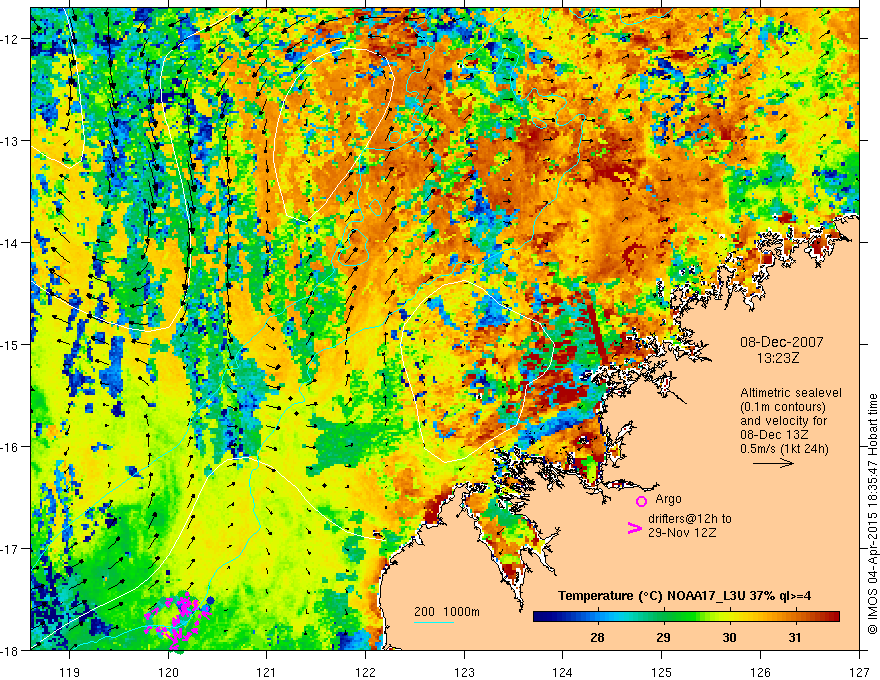
Task: Click the latitude axis label -12
Action: click(x=11, y=39)
